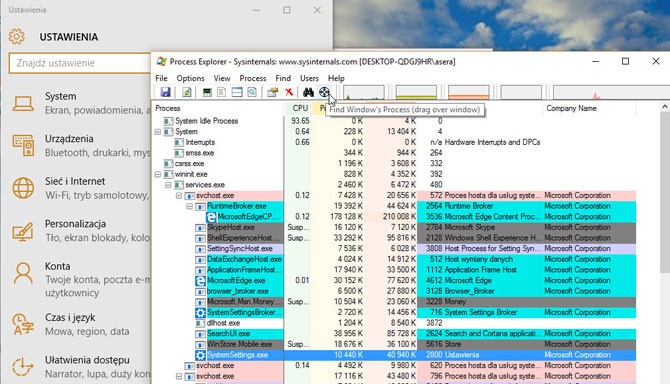
Task: Click the gear icon beside USTAWIENIA
Action: (x=17, y=37)
